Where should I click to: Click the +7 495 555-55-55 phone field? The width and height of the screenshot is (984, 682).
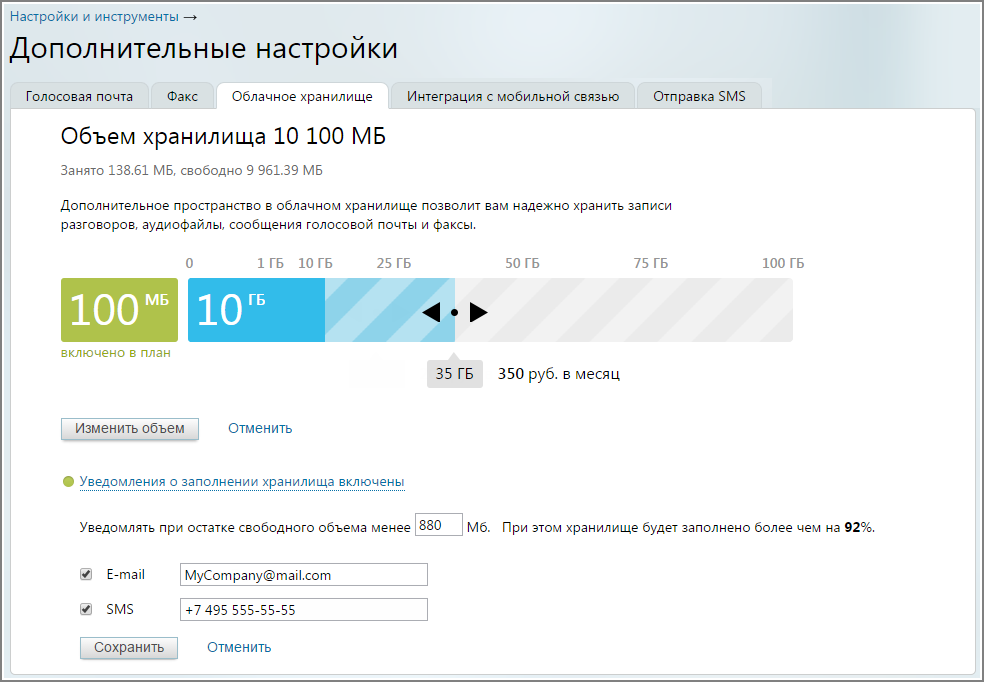tap(304, 610)
